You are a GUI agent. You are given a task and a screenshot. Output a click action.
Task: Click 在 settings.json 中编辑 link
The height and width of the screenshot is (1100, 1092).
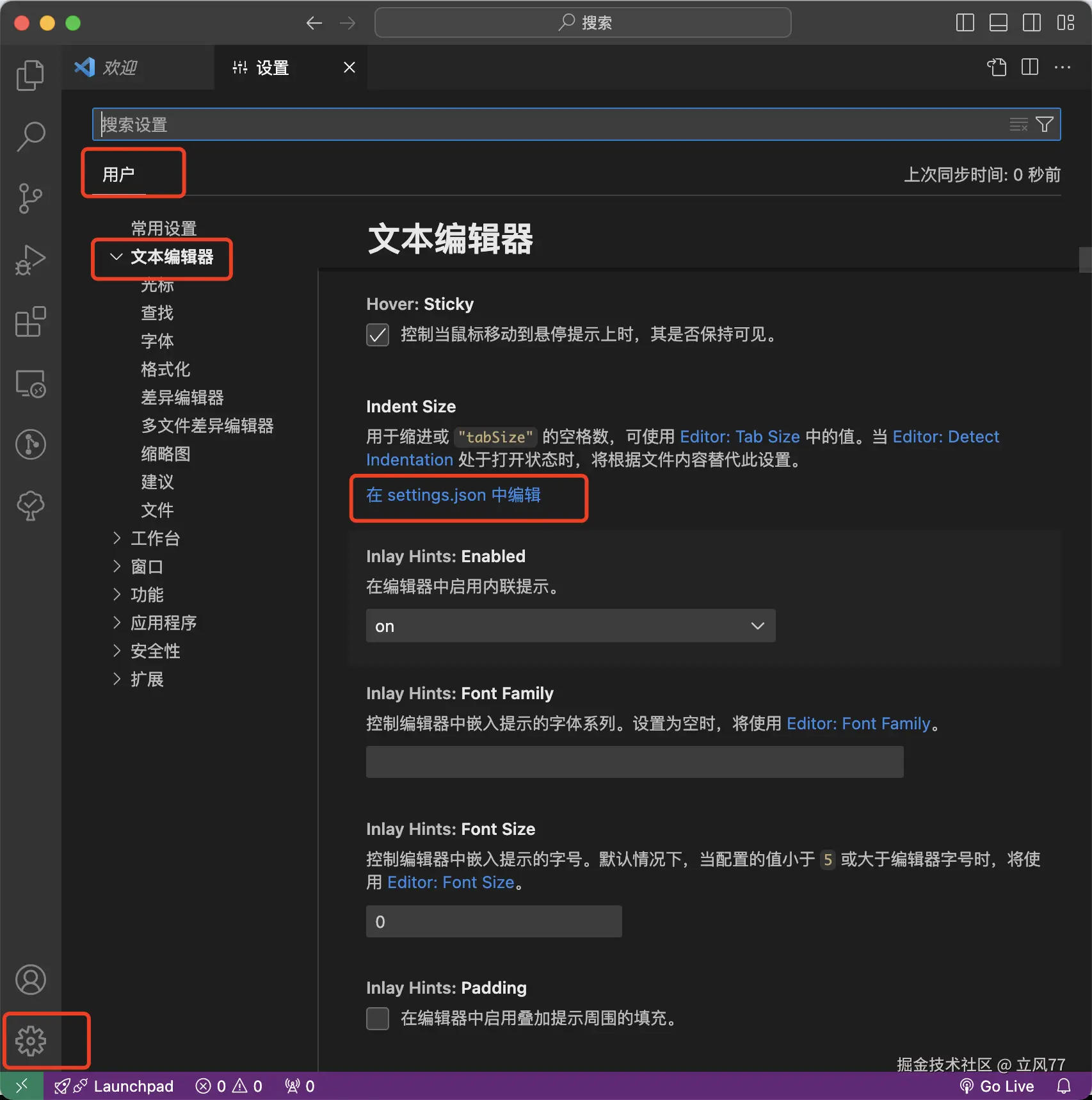click(x=453, y=495)
